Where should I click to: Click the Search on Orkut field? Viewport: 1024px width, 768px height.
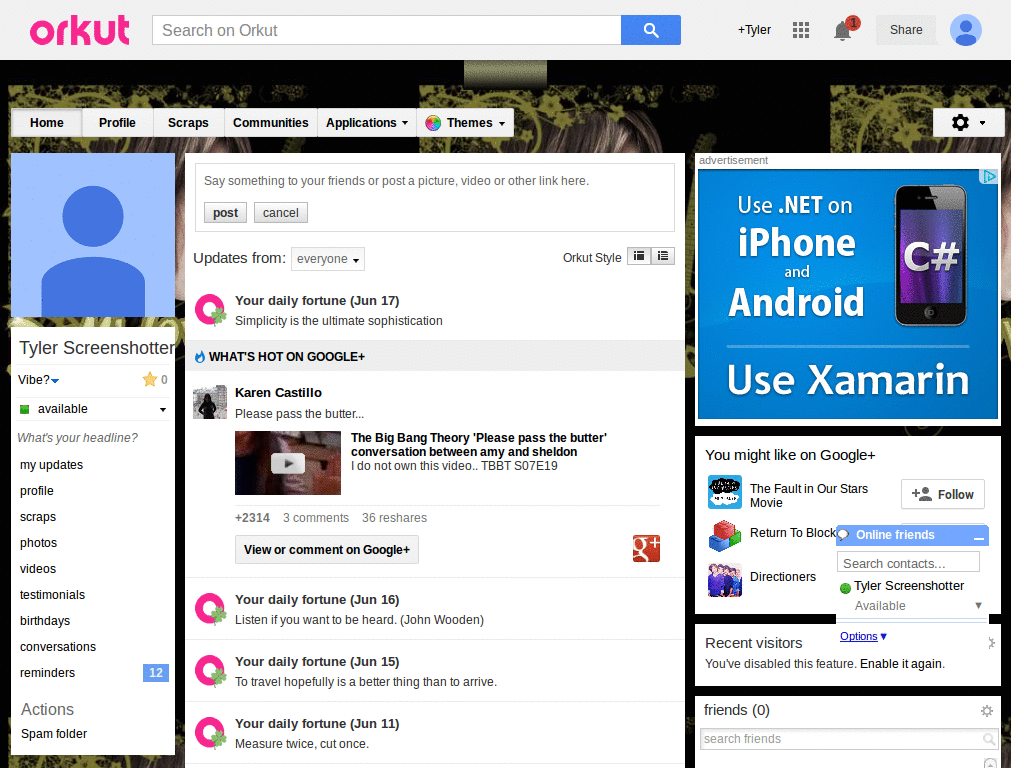click(x=387, y=30)
